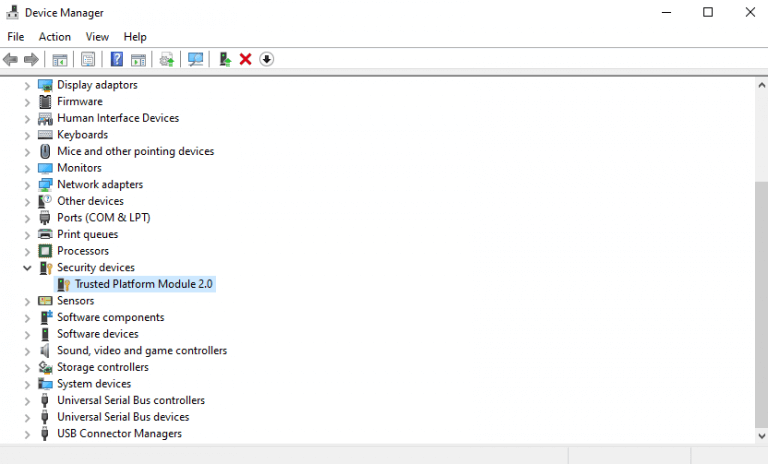Screen dimensions: 768x464
Task: Expand the Network adapters node
Action: (27, 186)
